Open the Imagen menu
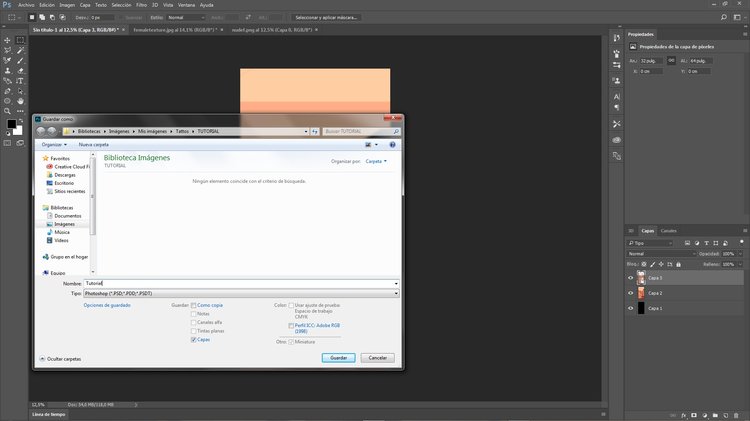 pyautogui.click(x=67, y=5)
